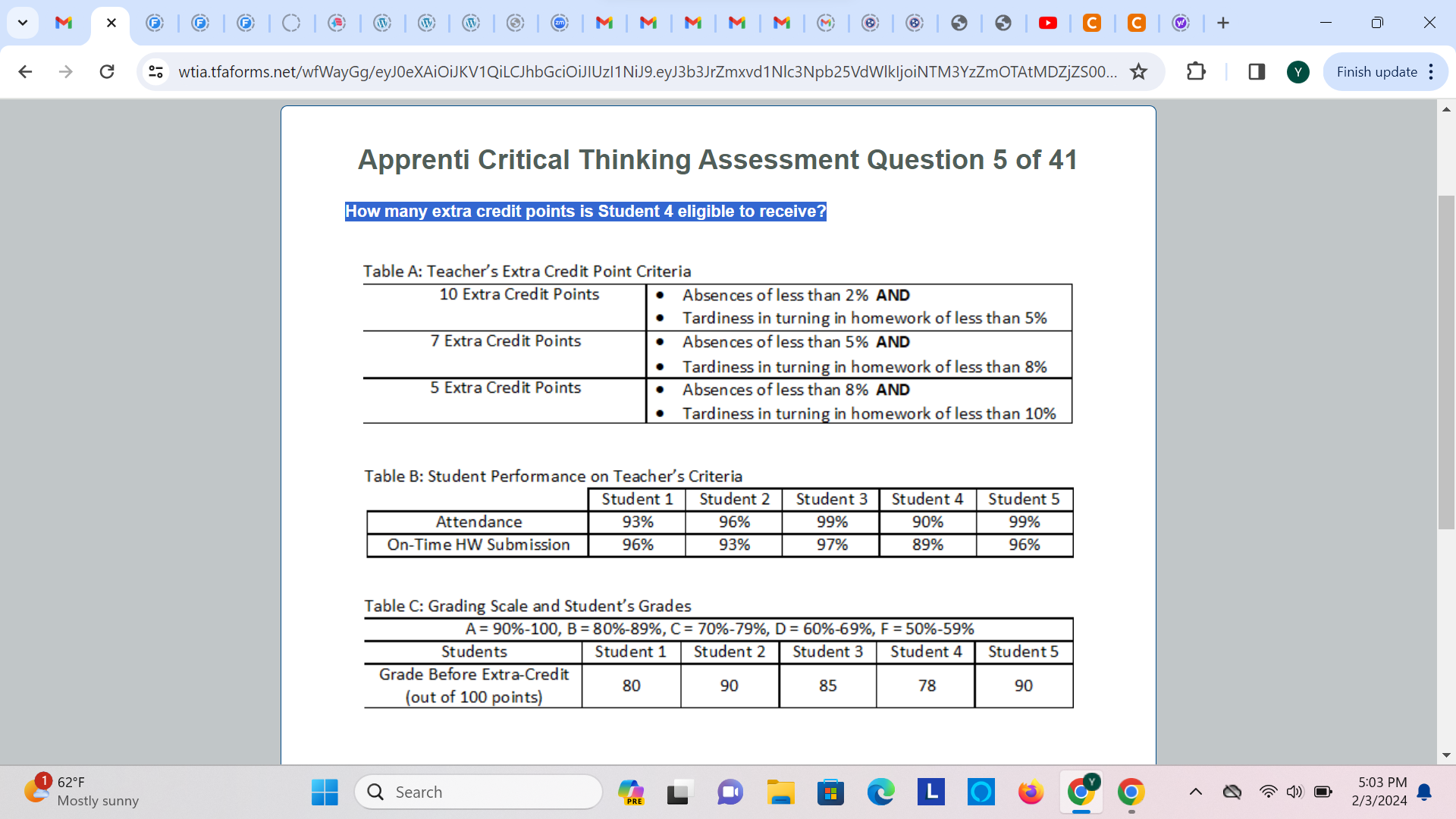Switch to the first Gmail tab
The width and height of the screenshot is (1456, 819).
click(x=64, y=23)
